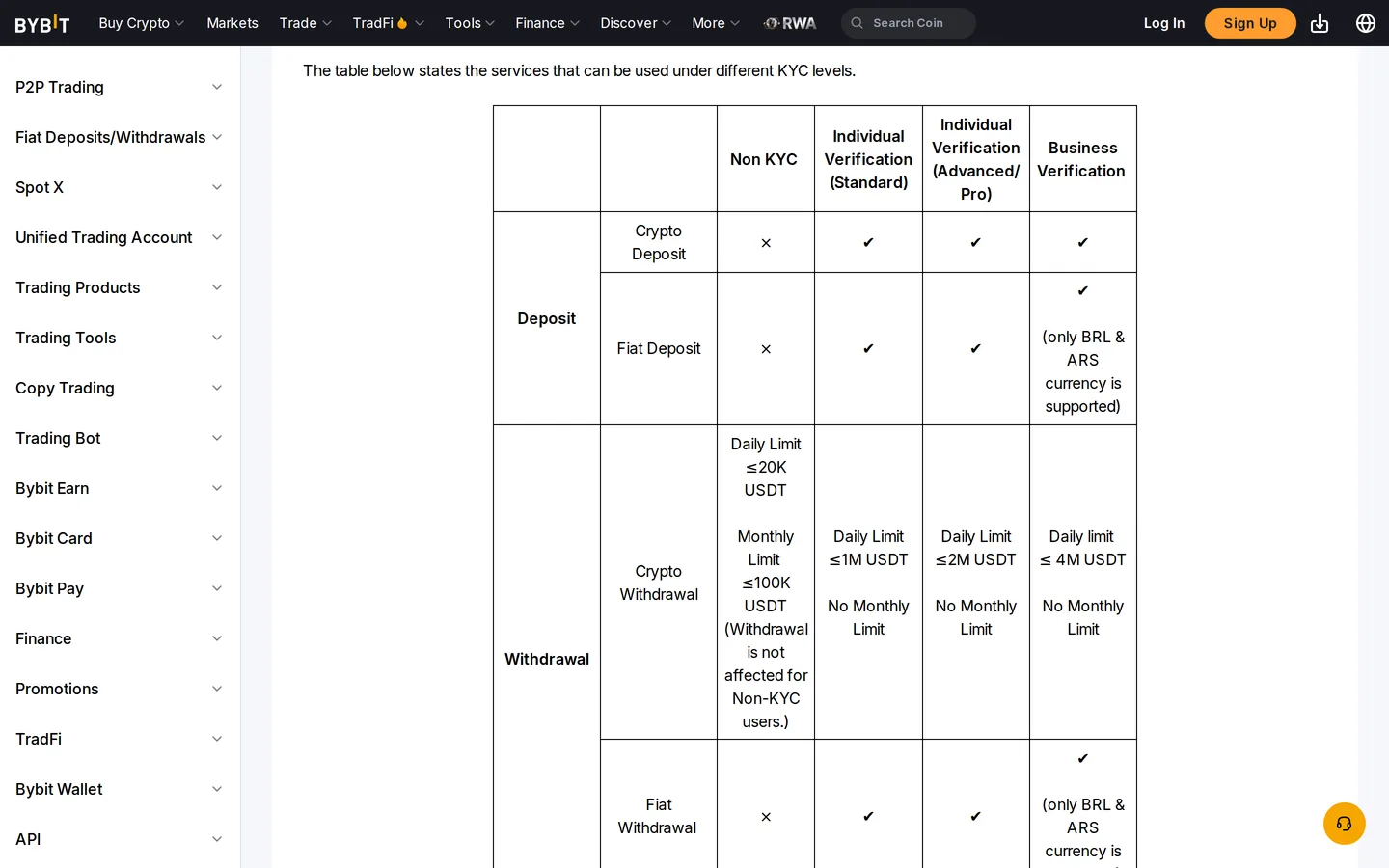Open the TradFi top menu
This screenshot has width=1389, height=868.
tap(389, 23)
